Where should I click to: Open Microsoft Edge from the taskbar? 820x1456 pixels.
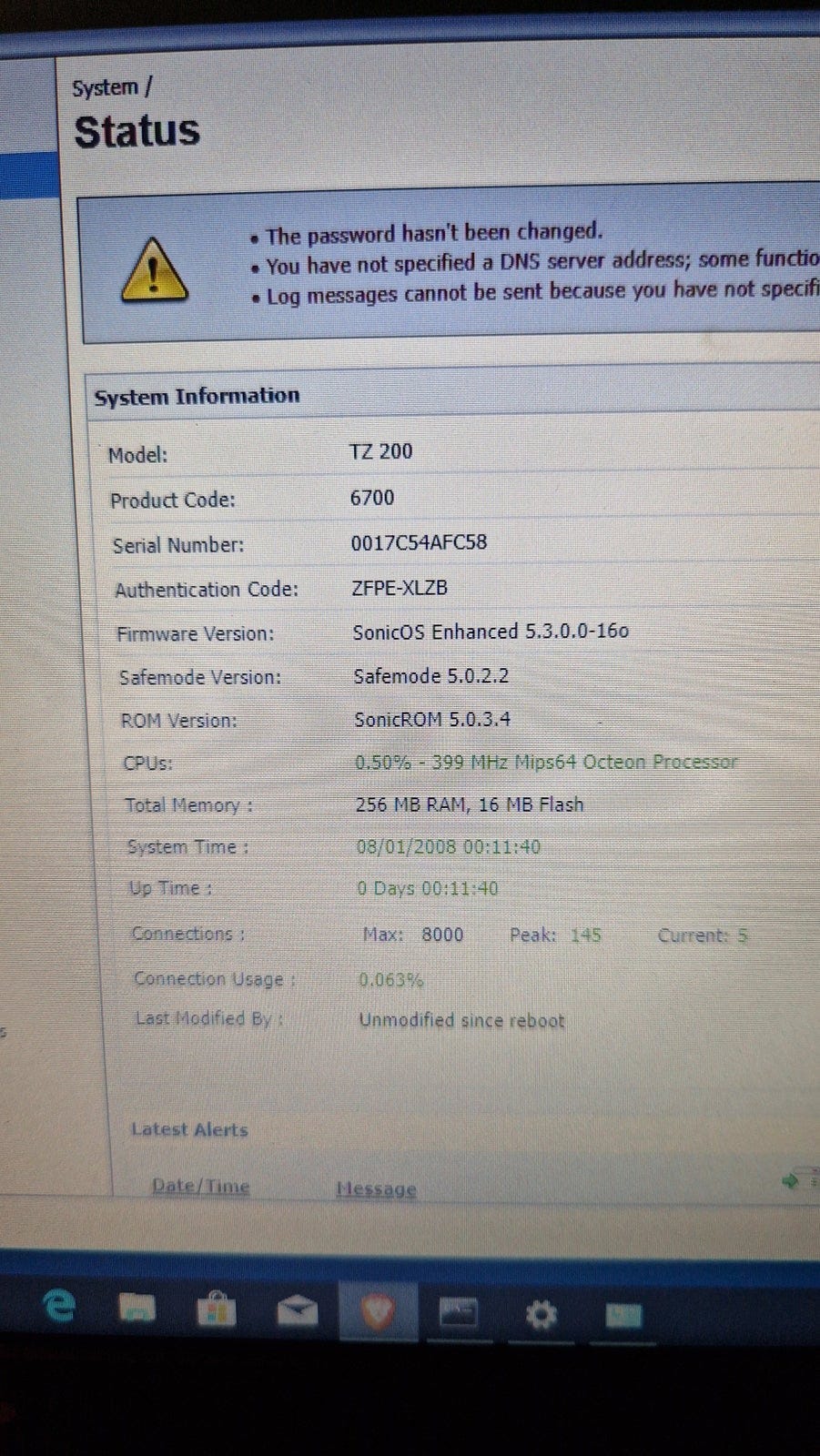pos(59,1307)
